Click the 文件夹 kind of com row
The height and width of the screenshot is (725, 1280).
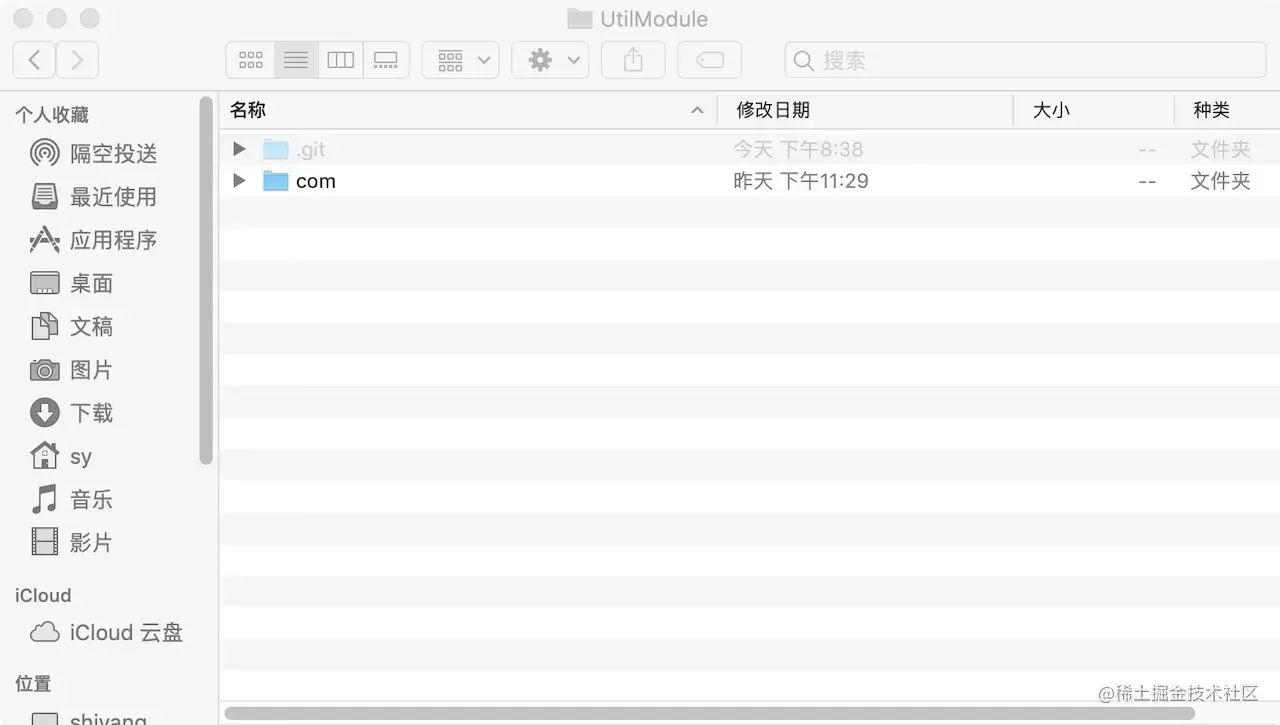point(1220,181)
